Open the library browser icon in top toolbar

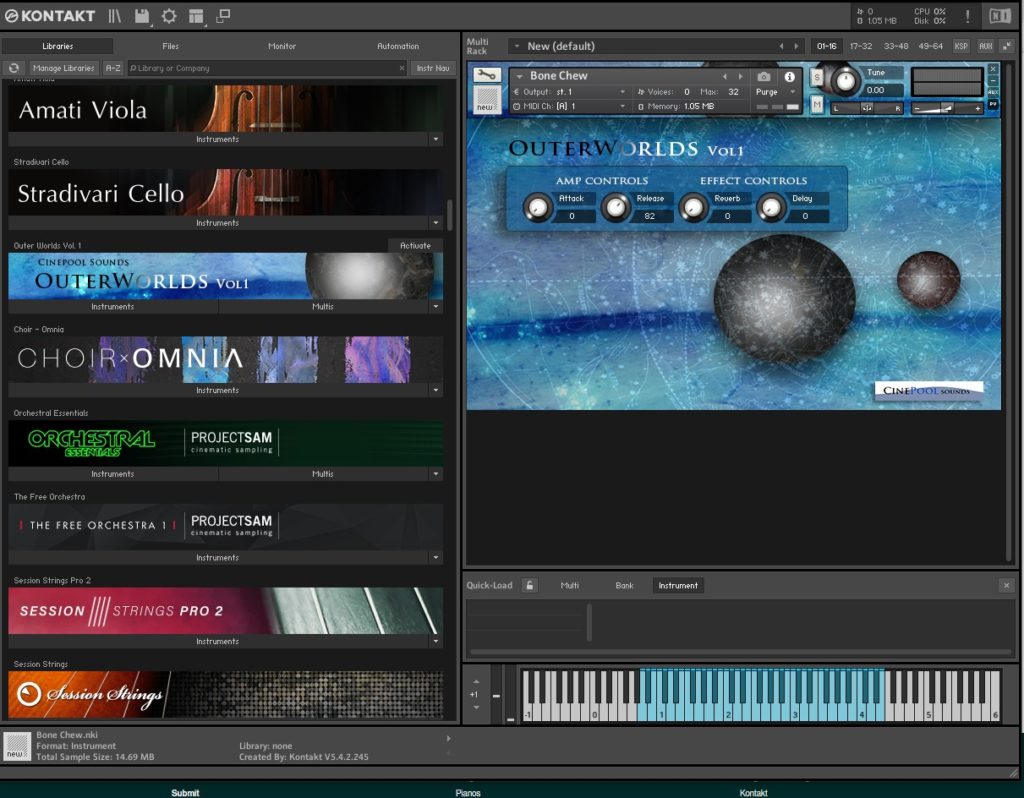[x=116, y=16]
